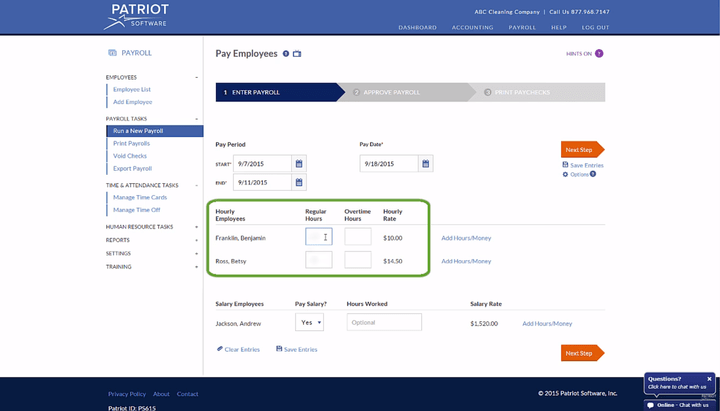This screenshot has width=720, height=411.
Task: Open the video icon next to Pay Employees
Action: [297, 53]
